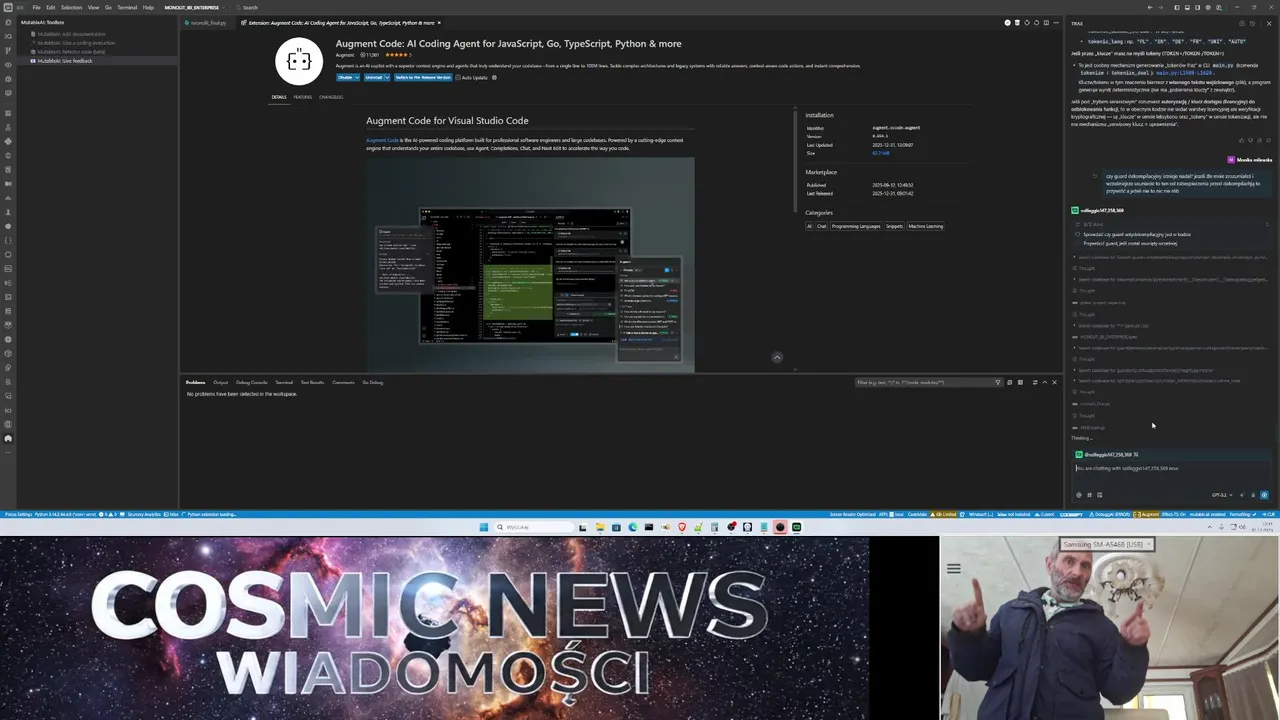Expand the Disable button dropdown arrow

coord(357,77)
